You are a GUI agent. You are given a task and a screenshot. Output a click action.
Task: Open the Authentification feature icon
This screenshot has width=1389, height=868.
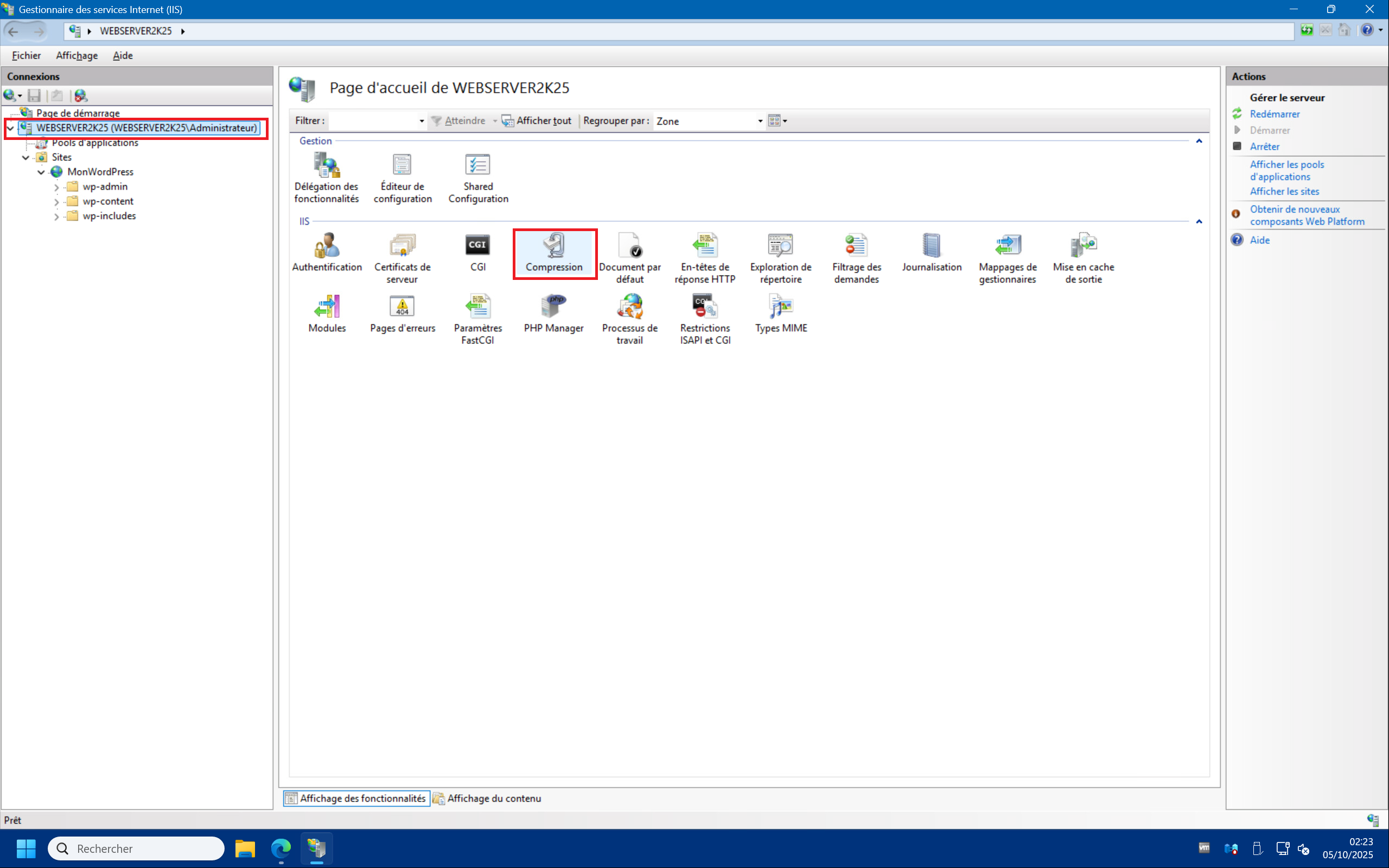pyautogui.click(x=327, y=252)
